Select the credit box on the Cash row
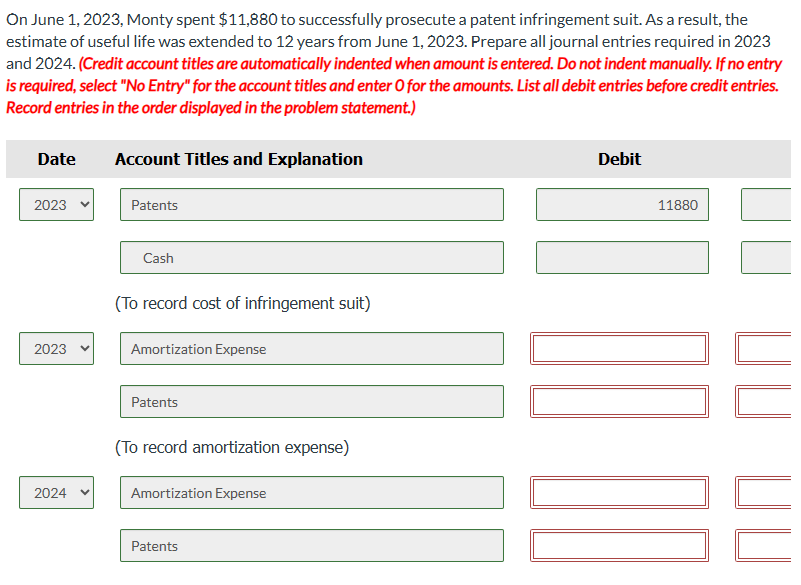801x585 pixels. click(x=770, y=257)
